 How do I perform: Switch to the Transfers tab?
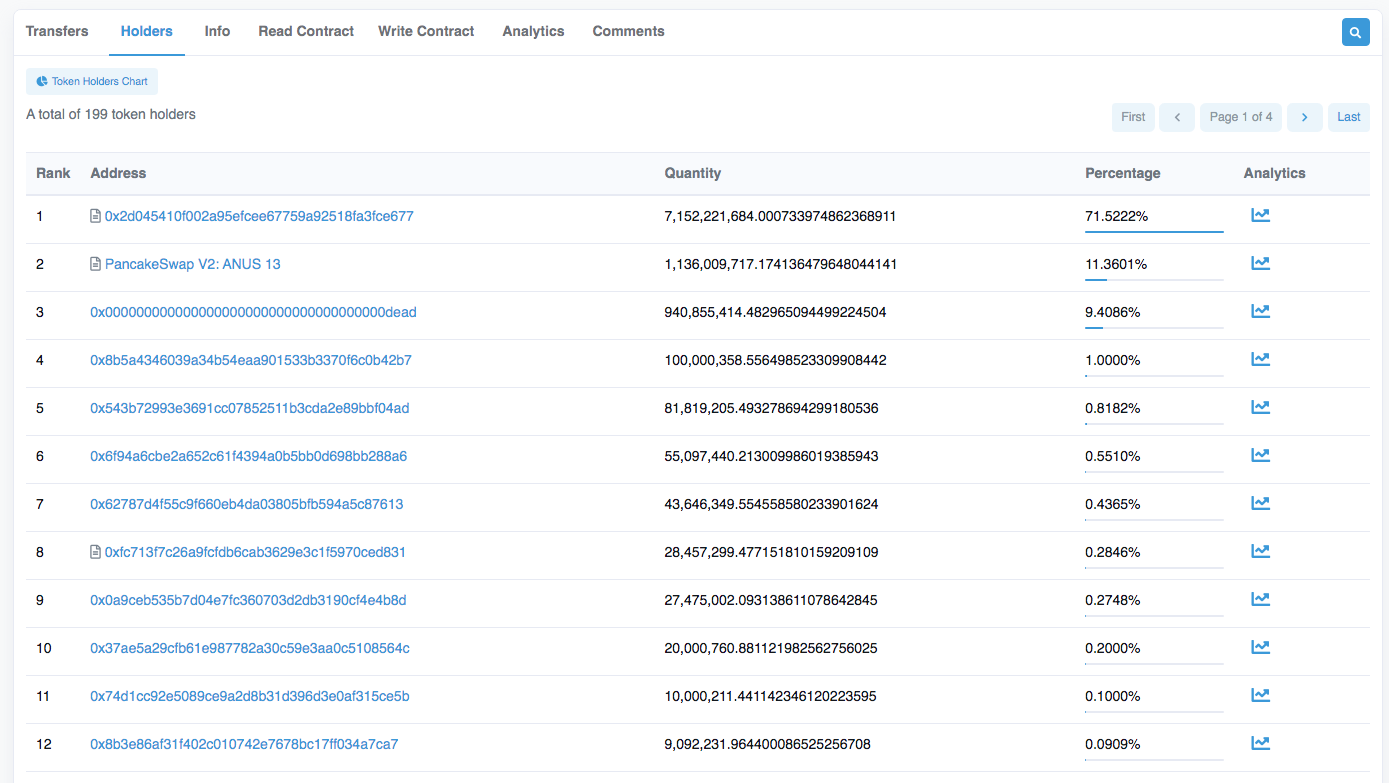(x=57, y=31)
